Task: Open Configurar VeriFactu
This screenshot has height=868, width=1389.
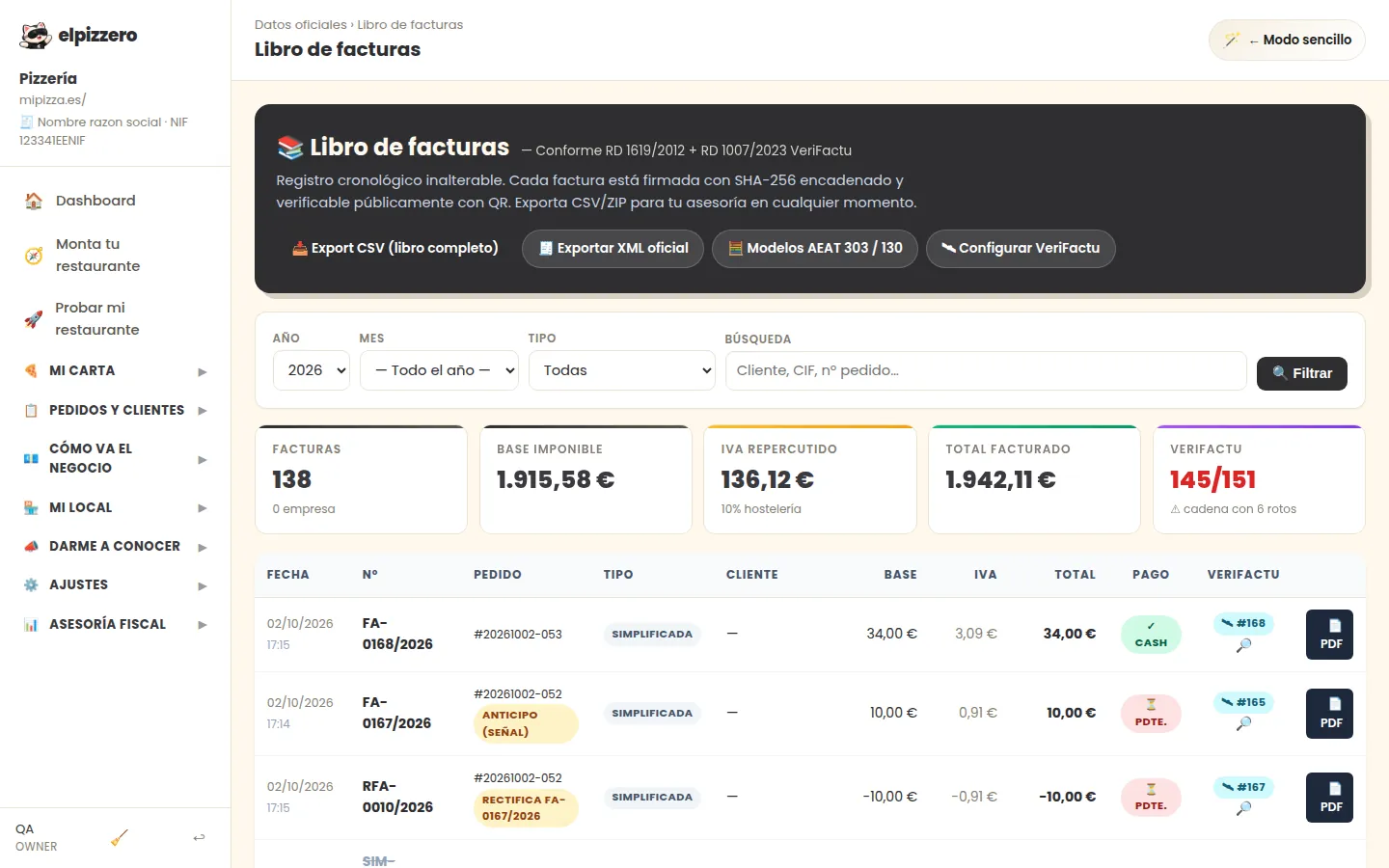Action: [x=1021, y=248]
